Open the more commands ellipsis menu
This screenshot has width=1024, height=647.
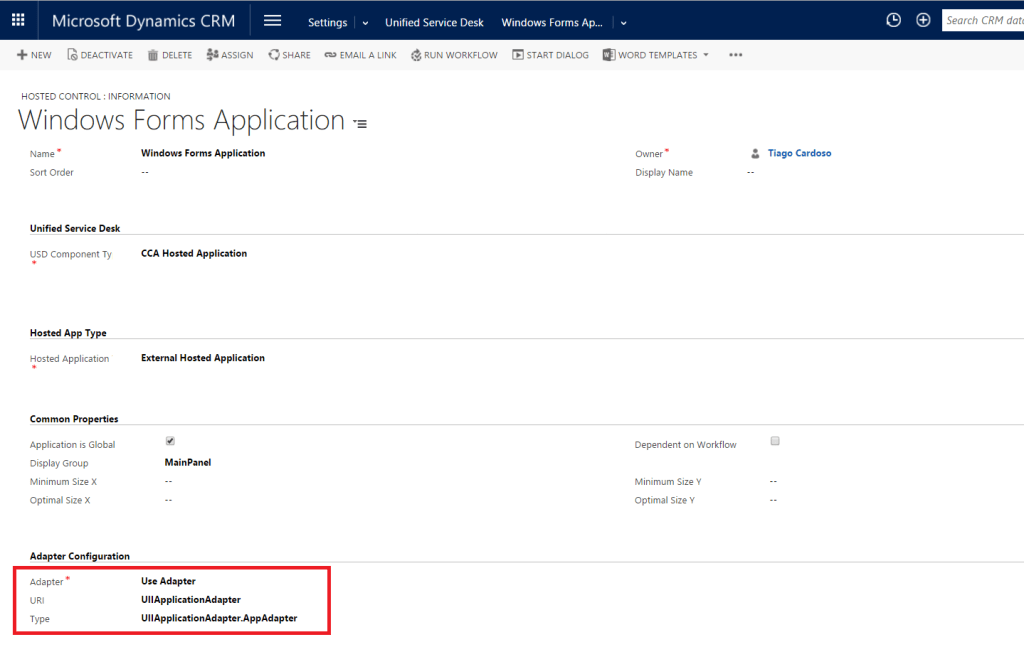[x=736, y=55]
